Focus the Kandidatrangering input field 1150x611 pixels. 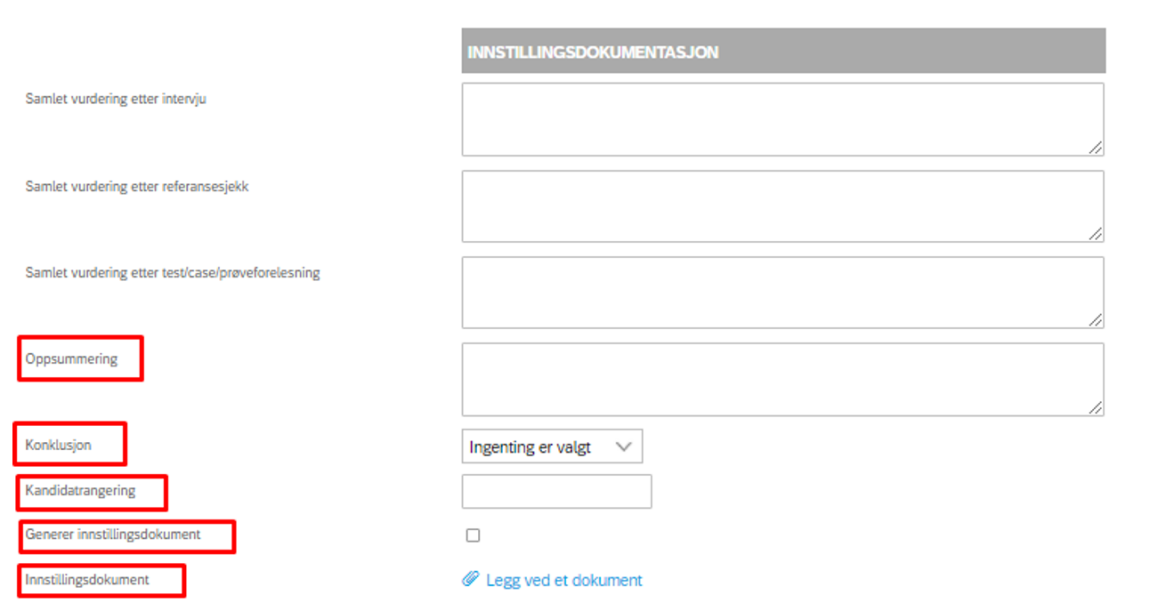click(x=557, y=491)
